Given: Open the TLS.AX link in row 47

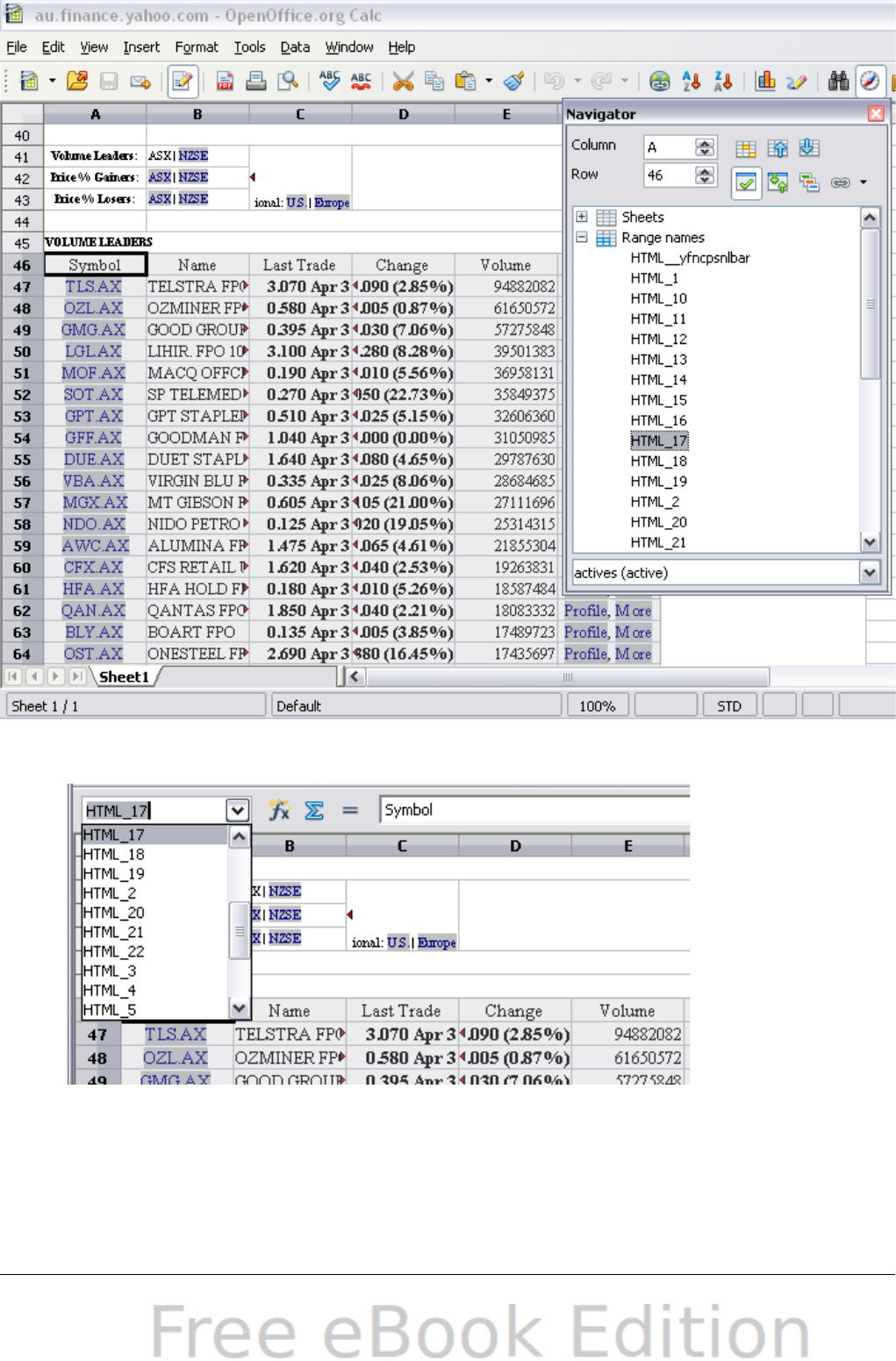Looking at the screenshot, I should (x=93, y=287).
